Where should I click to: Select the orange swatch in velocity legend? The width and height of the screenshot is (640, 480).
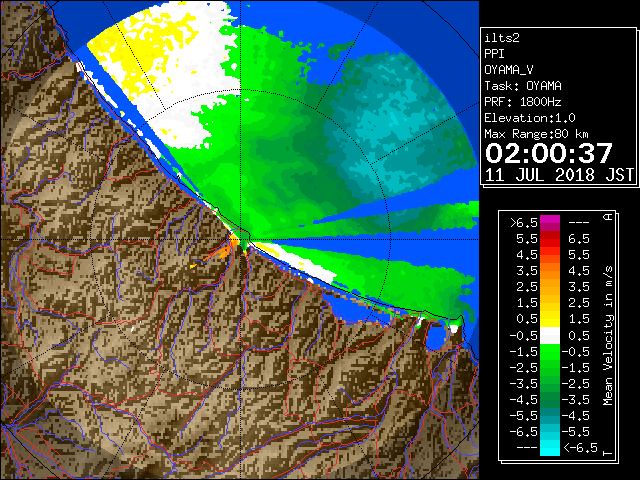pos(550,271)
